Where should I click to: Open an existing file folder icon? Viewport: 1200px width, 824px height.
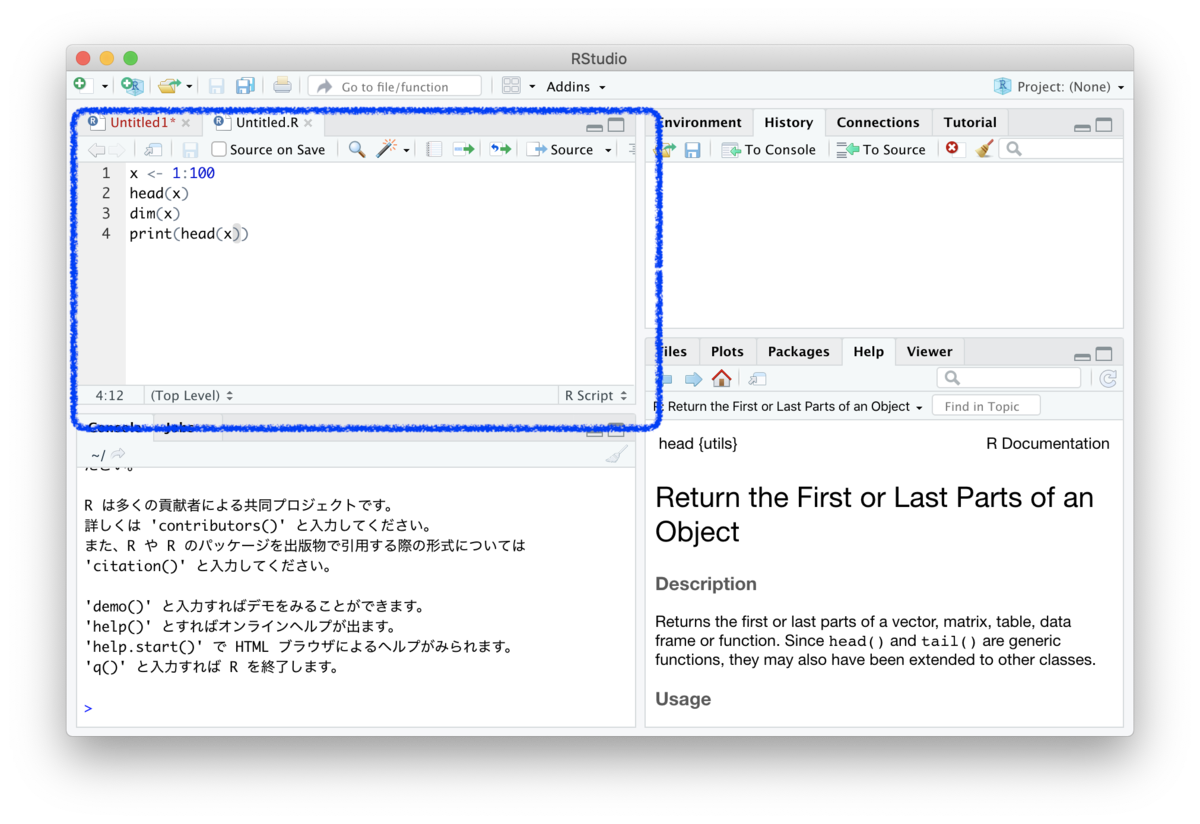pyautogui.click(x=169, y=86)
